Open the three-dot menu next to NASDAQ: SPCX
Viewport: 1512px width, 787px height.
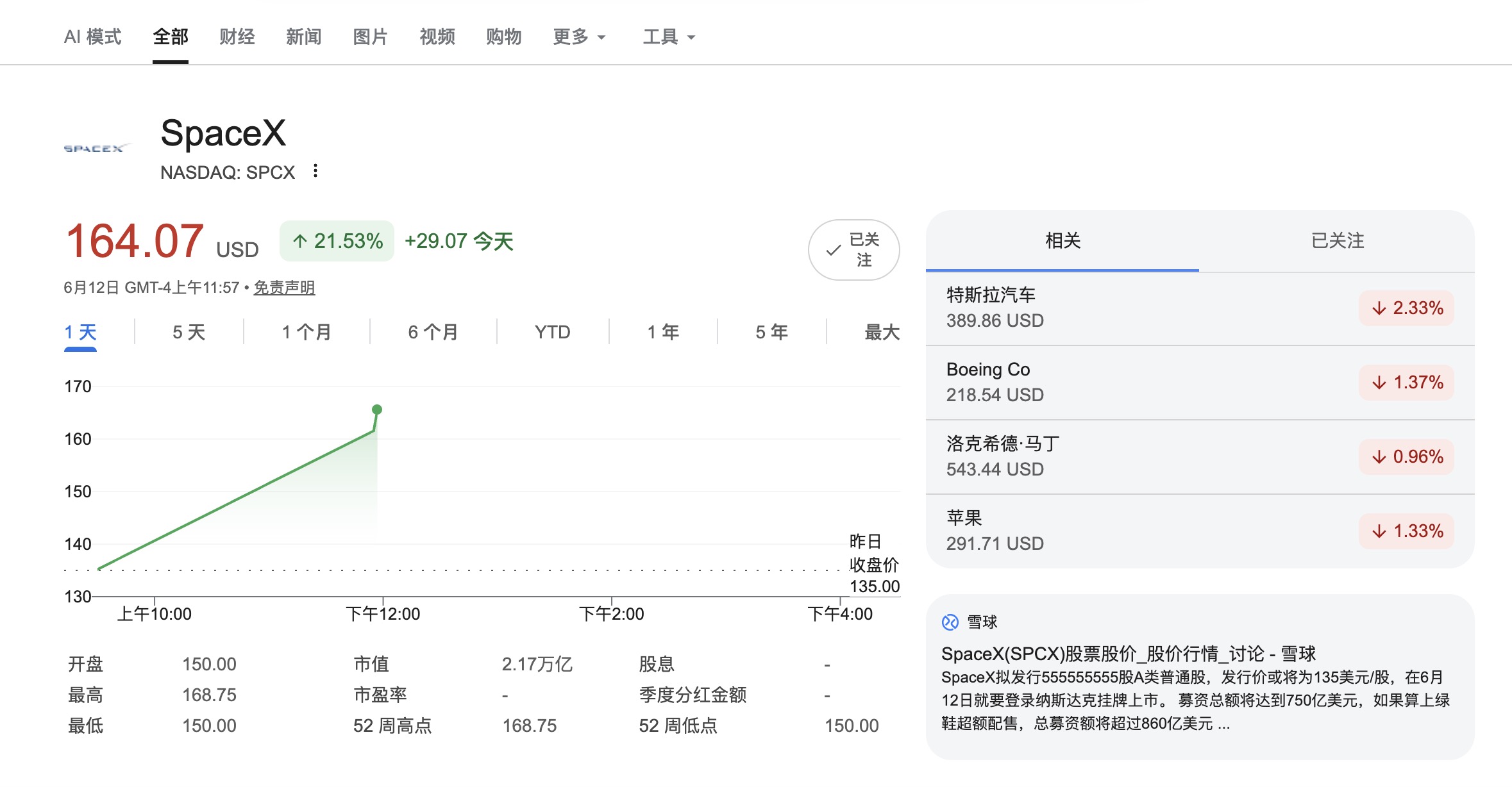315,171
